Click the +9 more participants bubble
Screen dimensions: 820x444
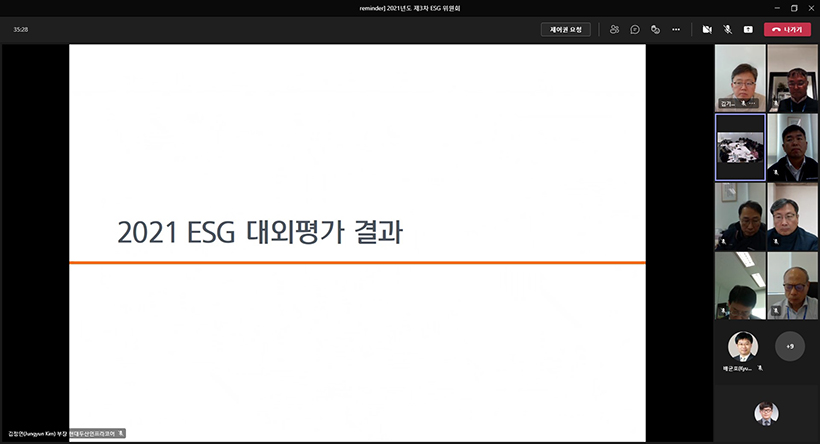click(x=790, y=346)
